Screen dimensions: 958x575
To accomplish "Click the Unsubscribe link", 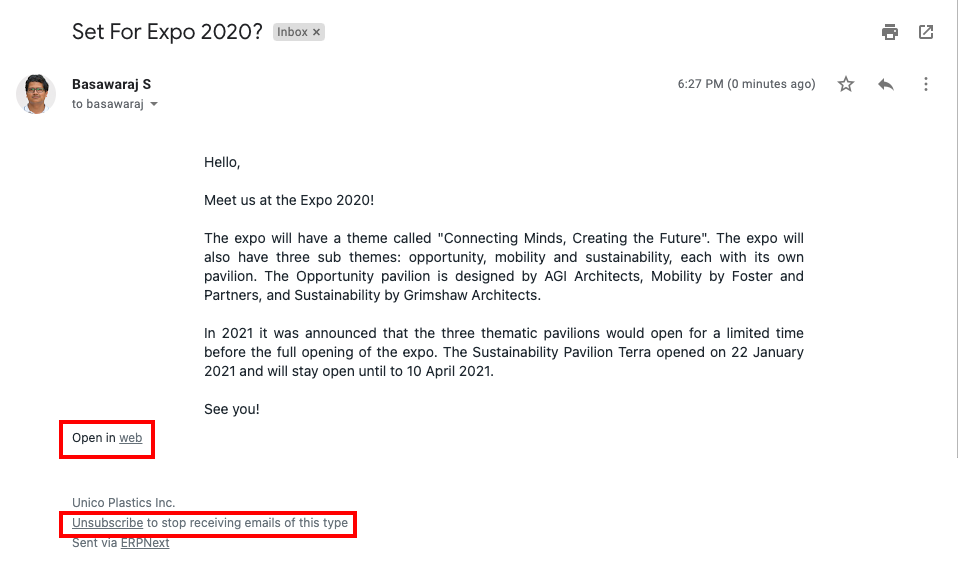I will (x=107, y=523).
